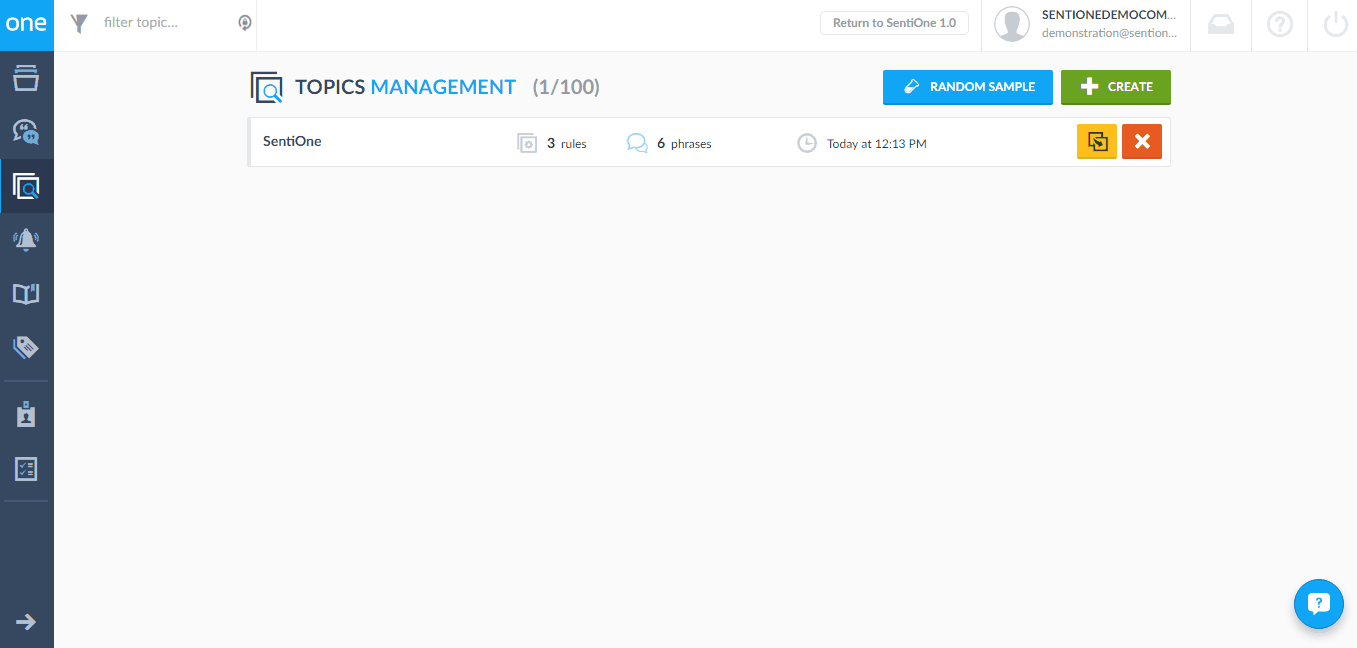This screenshot has height=648, width=1357.
Task: Expand the sidebar with the arrow
Action: tap(26, 622)
